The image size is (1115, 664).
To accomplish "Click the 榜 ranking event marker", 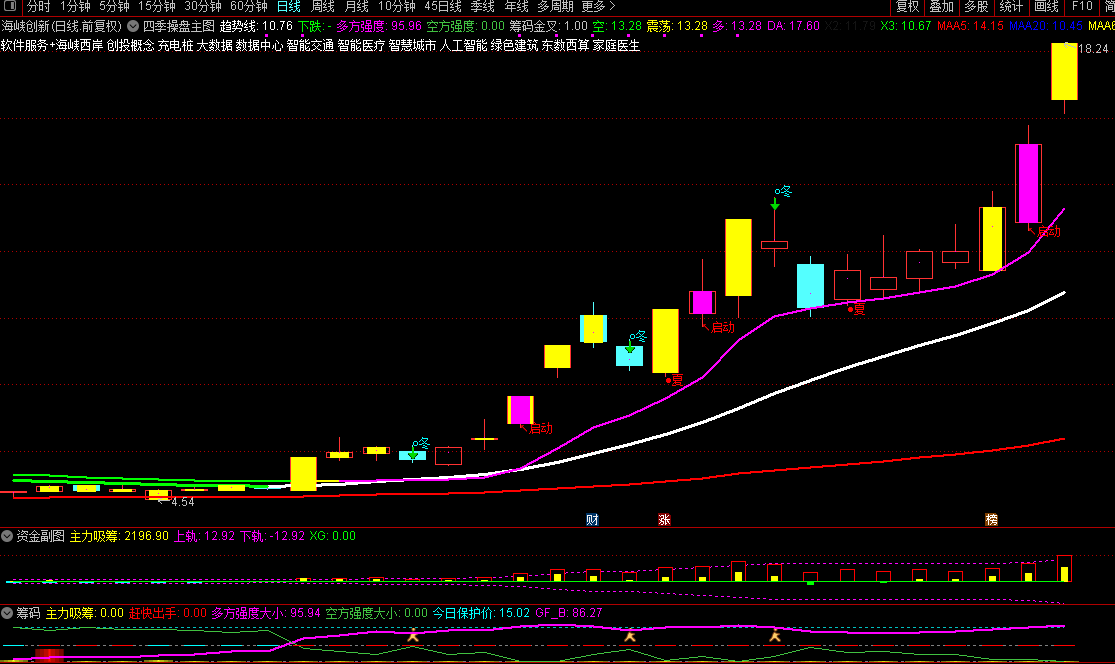I will click(x=991, y=520).
